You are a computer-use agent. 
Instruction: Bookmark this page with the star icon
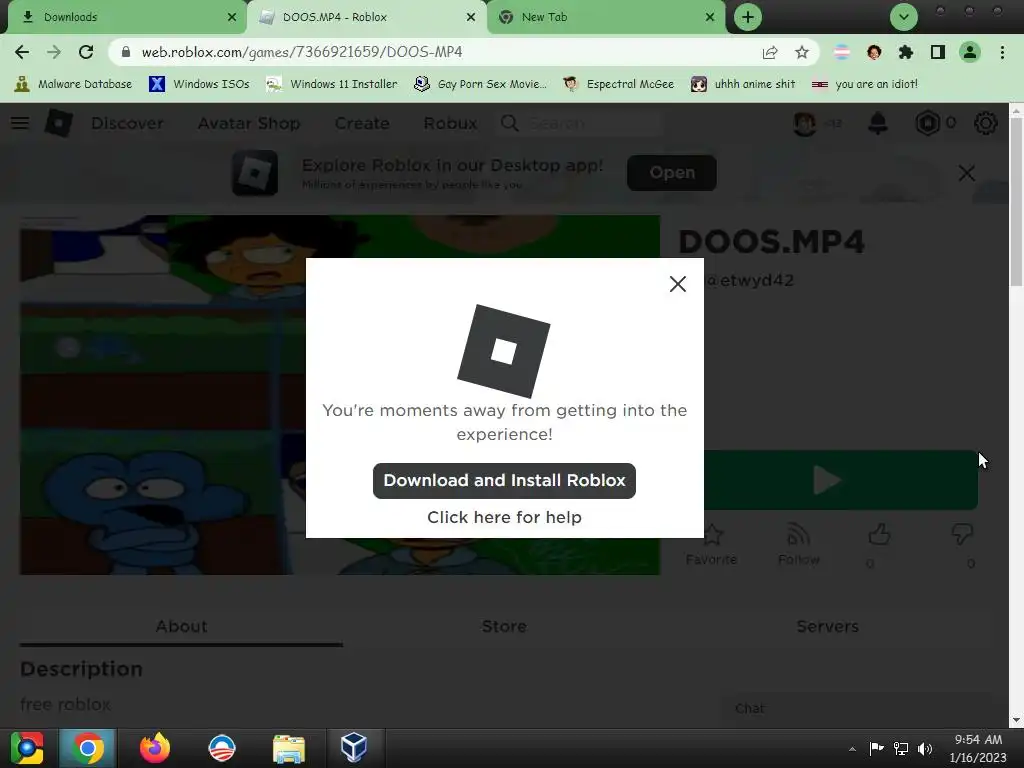click(x=802, y=52)
